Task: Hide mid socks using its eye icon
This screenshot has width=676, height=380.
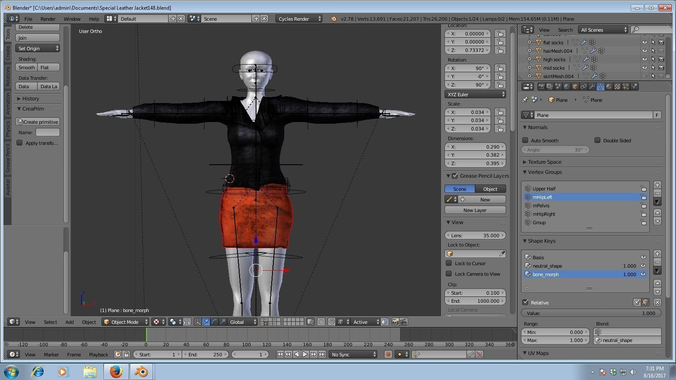Action: [x=645, y=68]
